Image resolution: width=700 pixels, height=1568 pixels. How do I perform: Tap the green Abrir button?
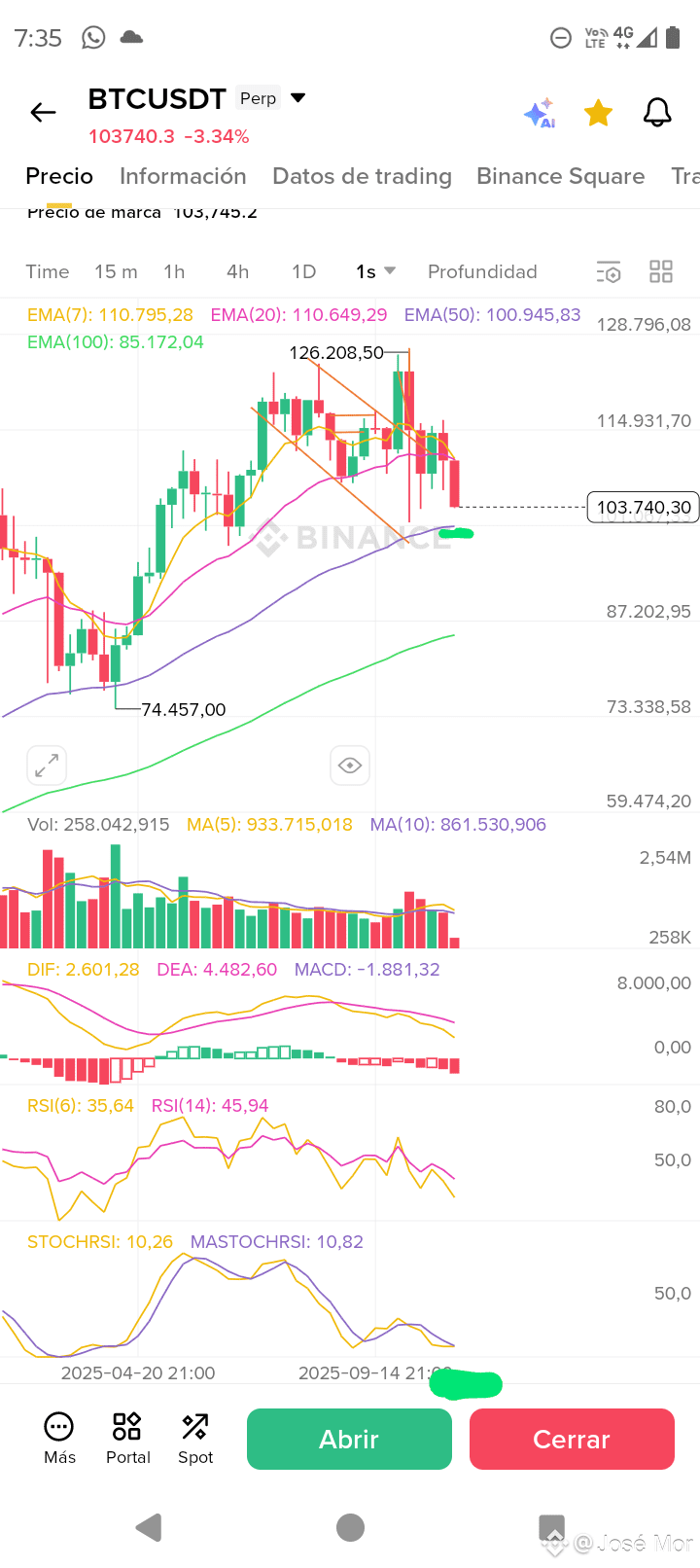tap(349, 1439)
